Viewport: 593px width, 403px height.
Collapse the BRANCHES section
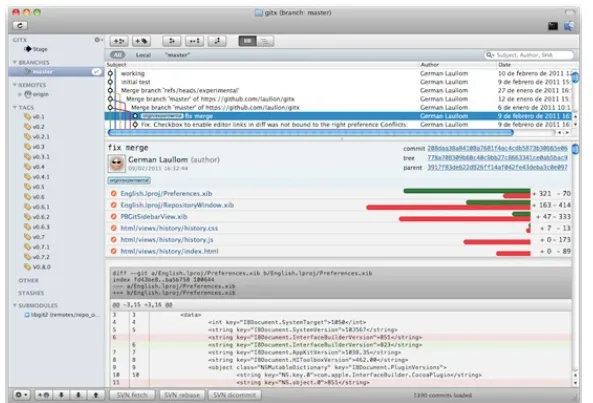(15, 62)
